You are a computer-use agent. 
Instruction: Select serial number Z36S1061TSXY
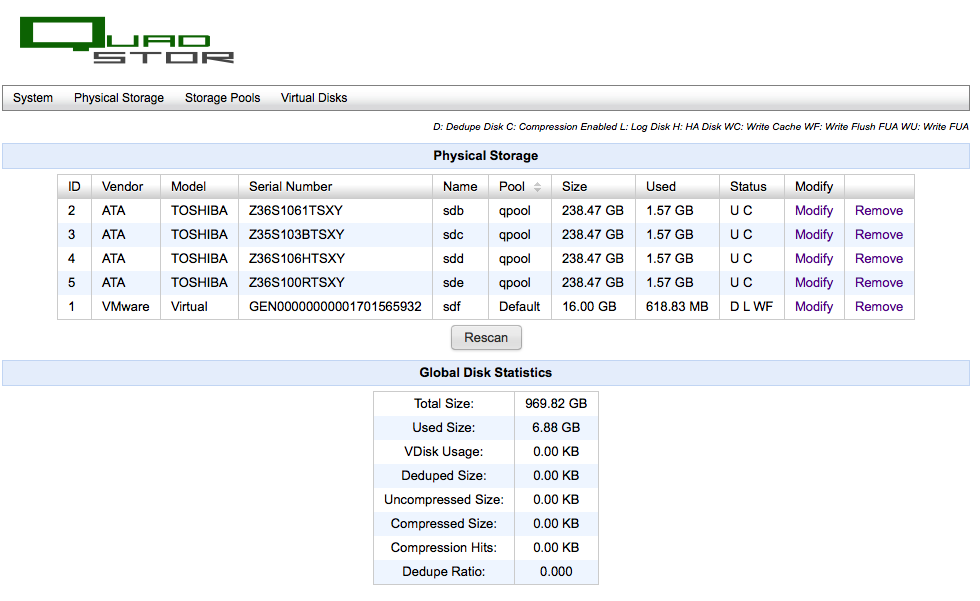[x=296, y=211]
